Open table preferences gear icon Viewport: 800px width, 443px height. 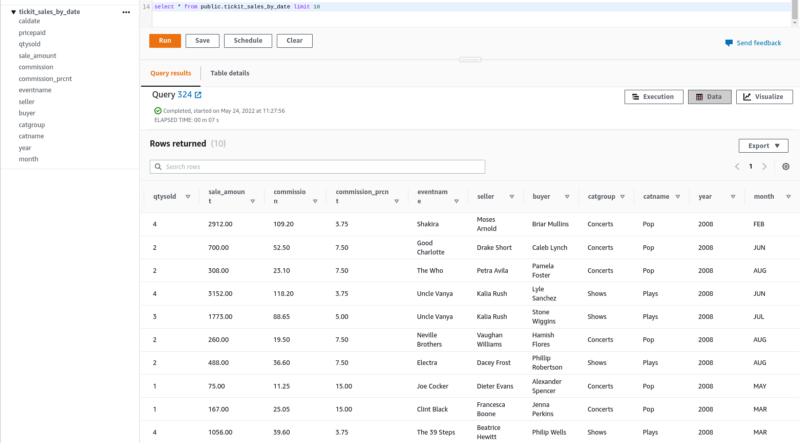[786, 166]
